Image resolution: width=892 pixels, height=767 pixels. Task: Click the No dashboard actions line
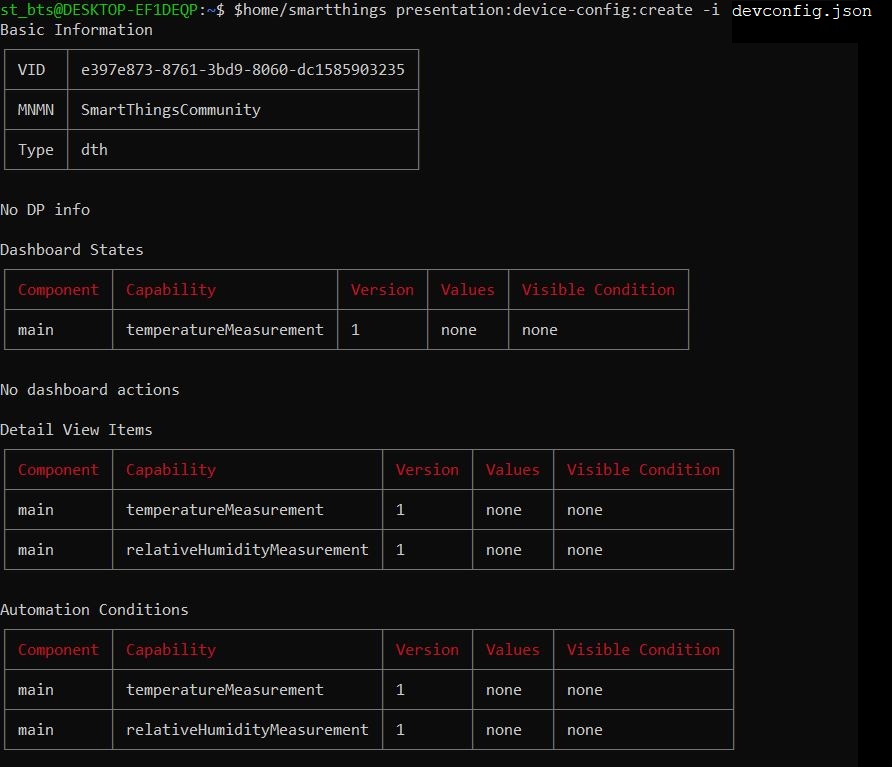click(90, 389)
